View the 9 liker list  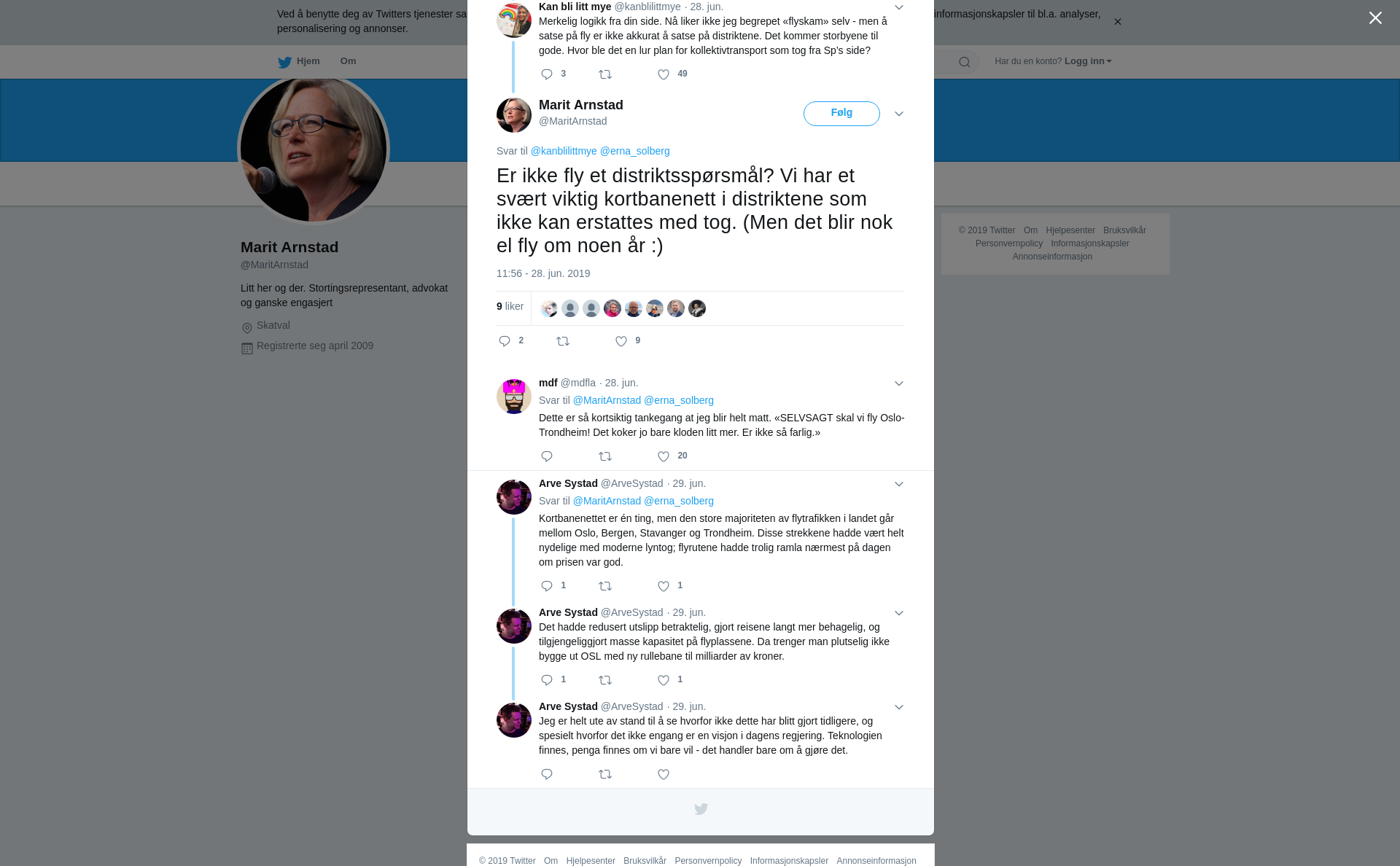click(510, 306)
